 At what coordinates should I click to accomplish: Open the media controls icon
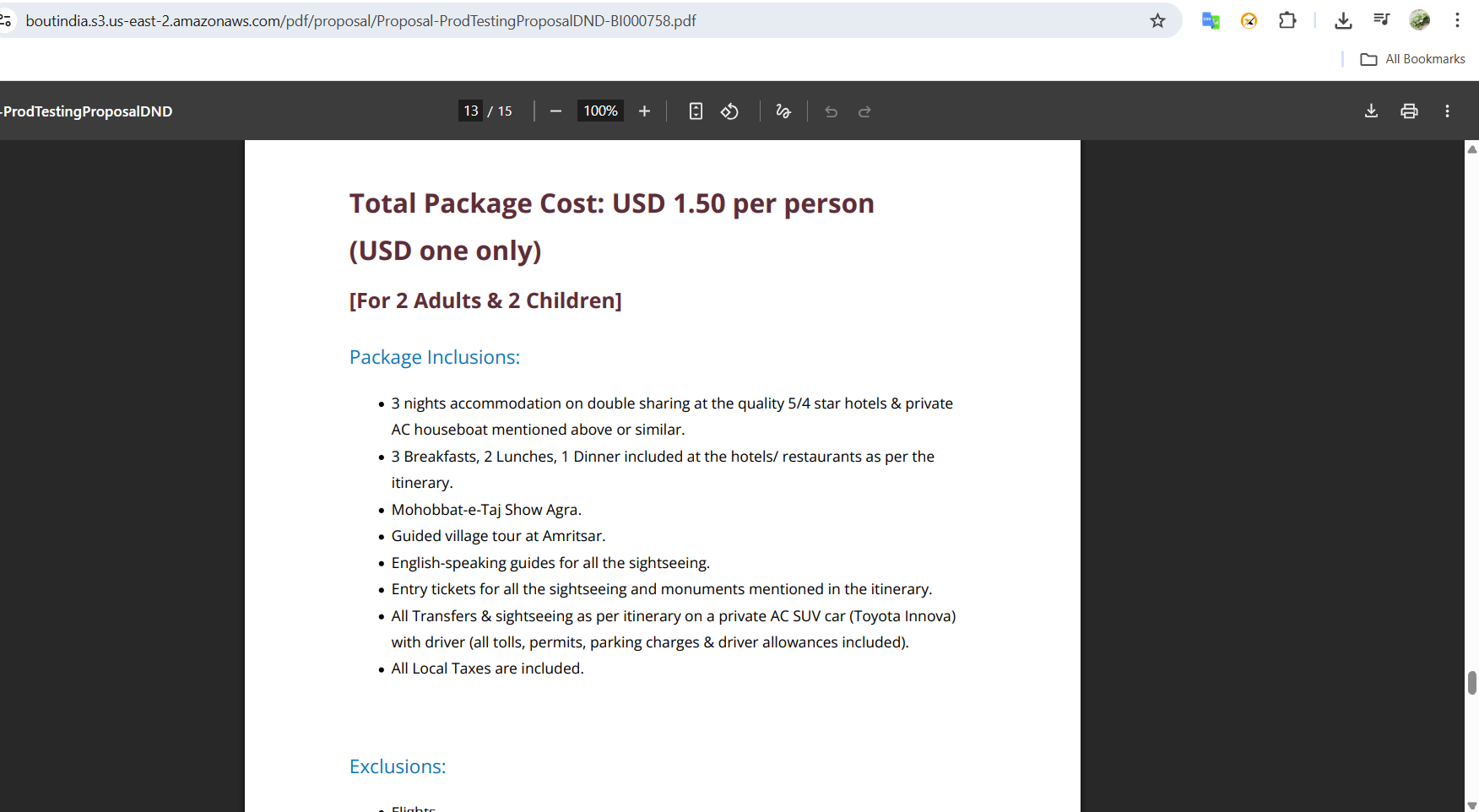[1381, 20]
